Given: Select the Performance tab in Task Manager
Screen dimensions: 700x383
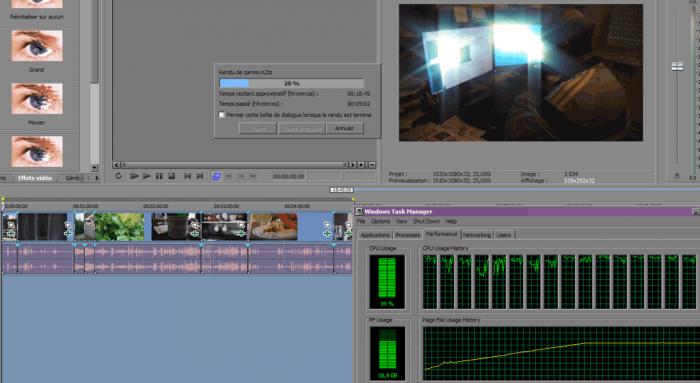Looking at the screenshot, I should (441, 234).
